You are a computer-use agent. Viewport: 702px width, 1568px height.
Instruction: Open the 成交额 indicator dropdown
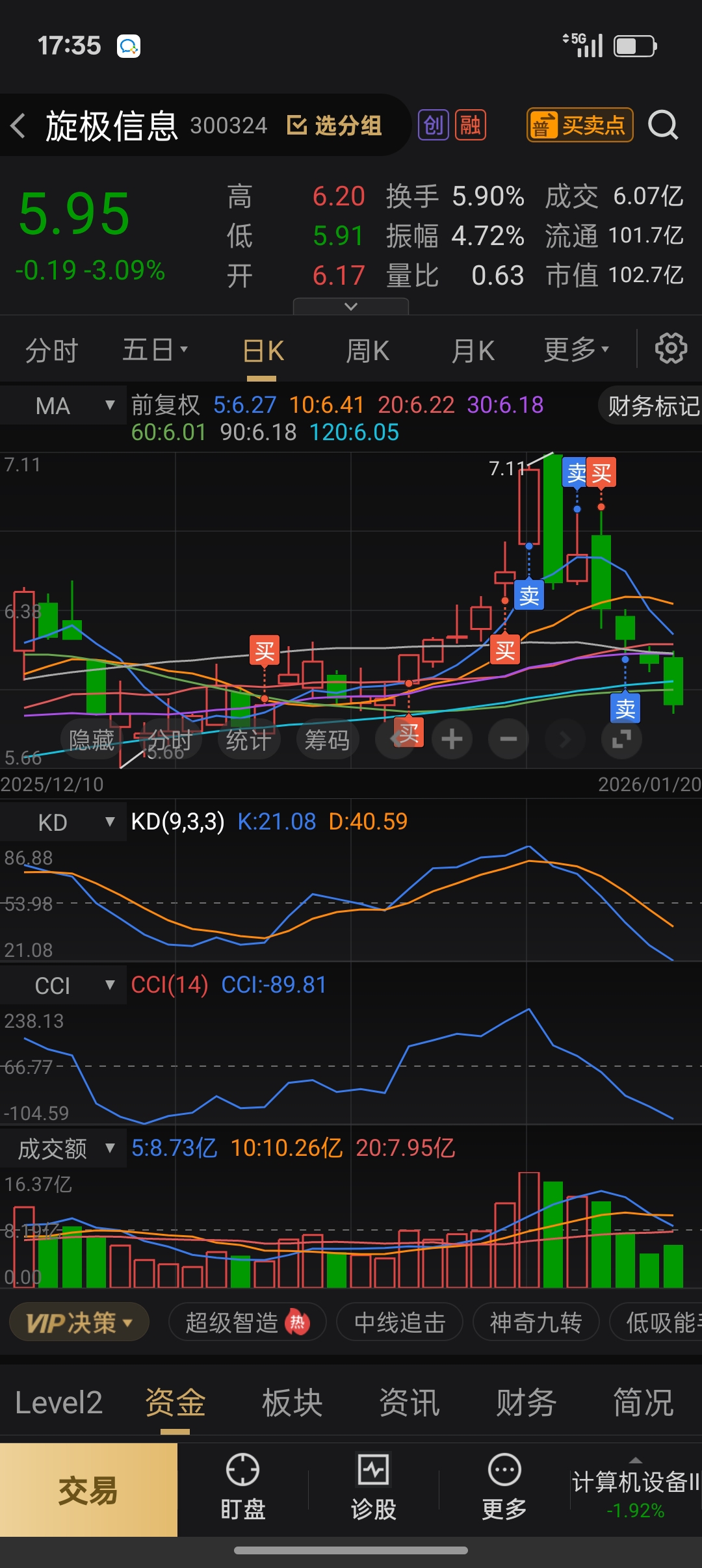pyautogui.click(x=63, y=1149)
